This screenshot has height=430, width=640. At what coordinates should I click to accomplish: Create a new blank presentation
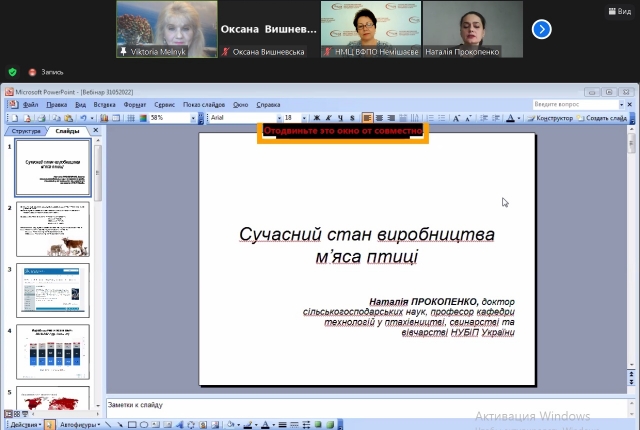(x=15, y=118)
